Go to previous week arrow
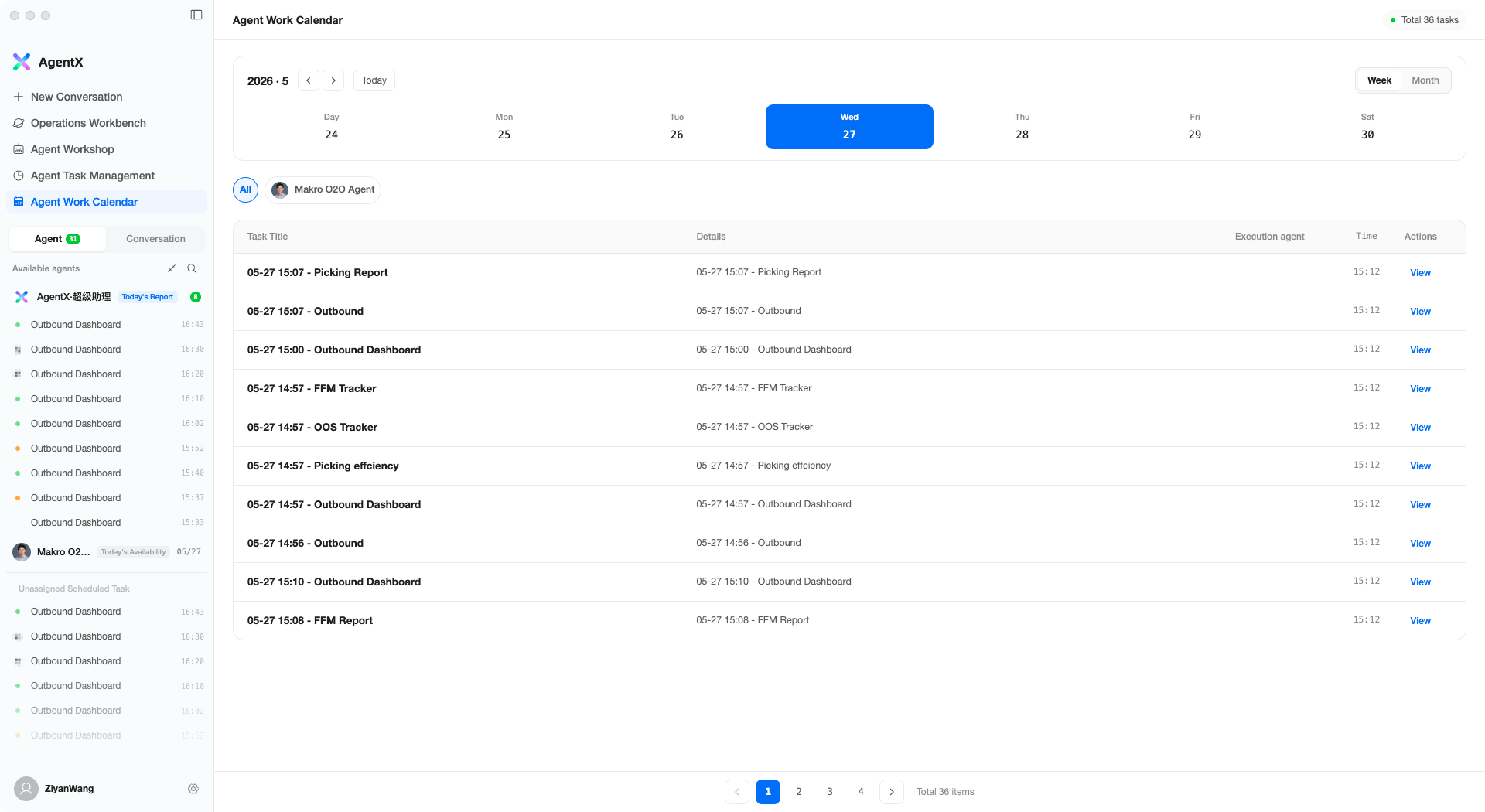Viewport: 1485px width, 812px height. pos(309,80)
